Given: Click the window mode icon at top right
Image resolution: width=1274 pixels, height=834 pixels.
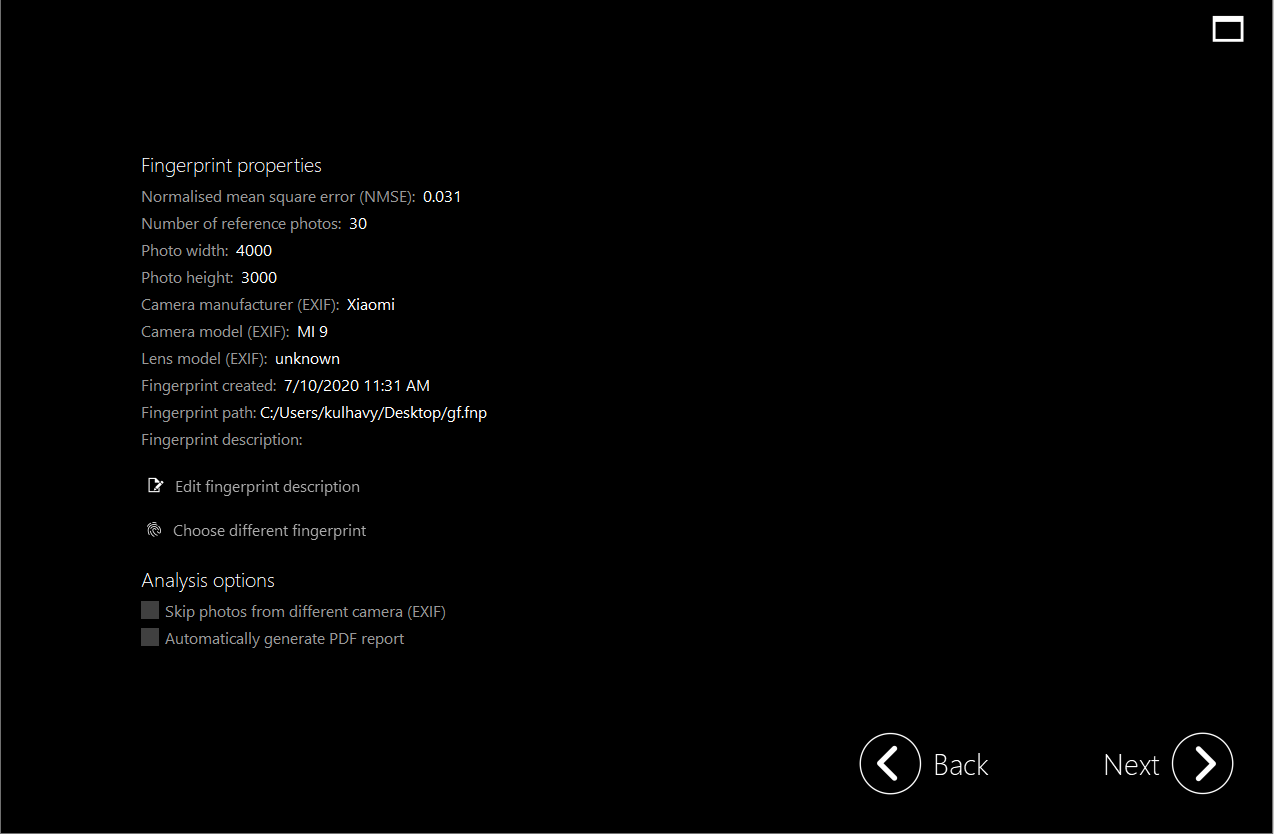Looking at the screenshot, I should pyautogui.click(x=1228, y=29).
